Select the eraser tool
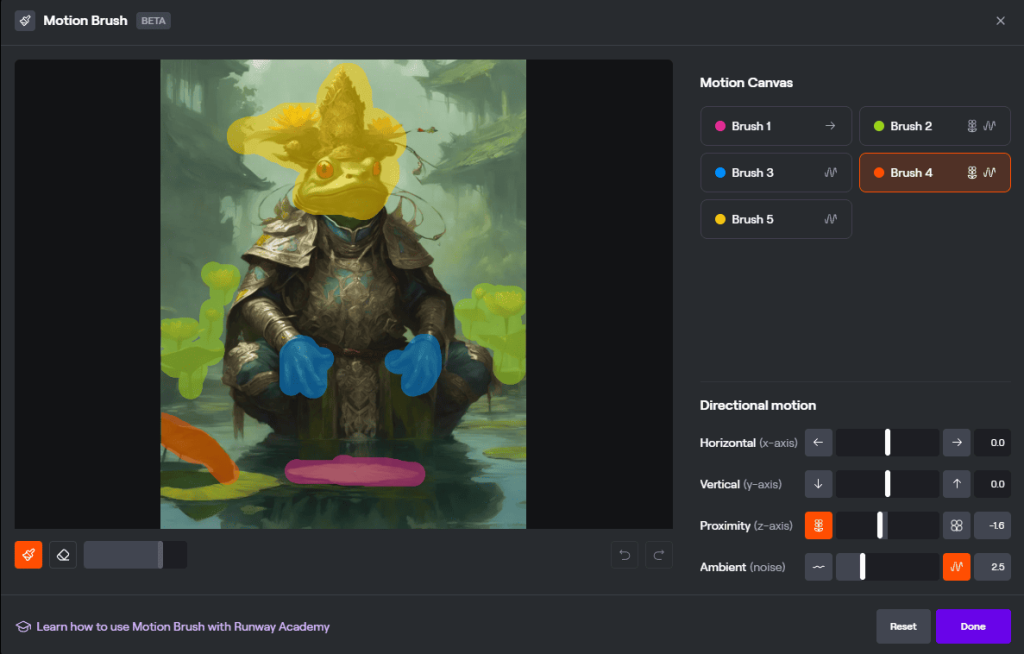The height and width of the screenshot is (654, 1024). pyautogui.click(x=63, y=555)
